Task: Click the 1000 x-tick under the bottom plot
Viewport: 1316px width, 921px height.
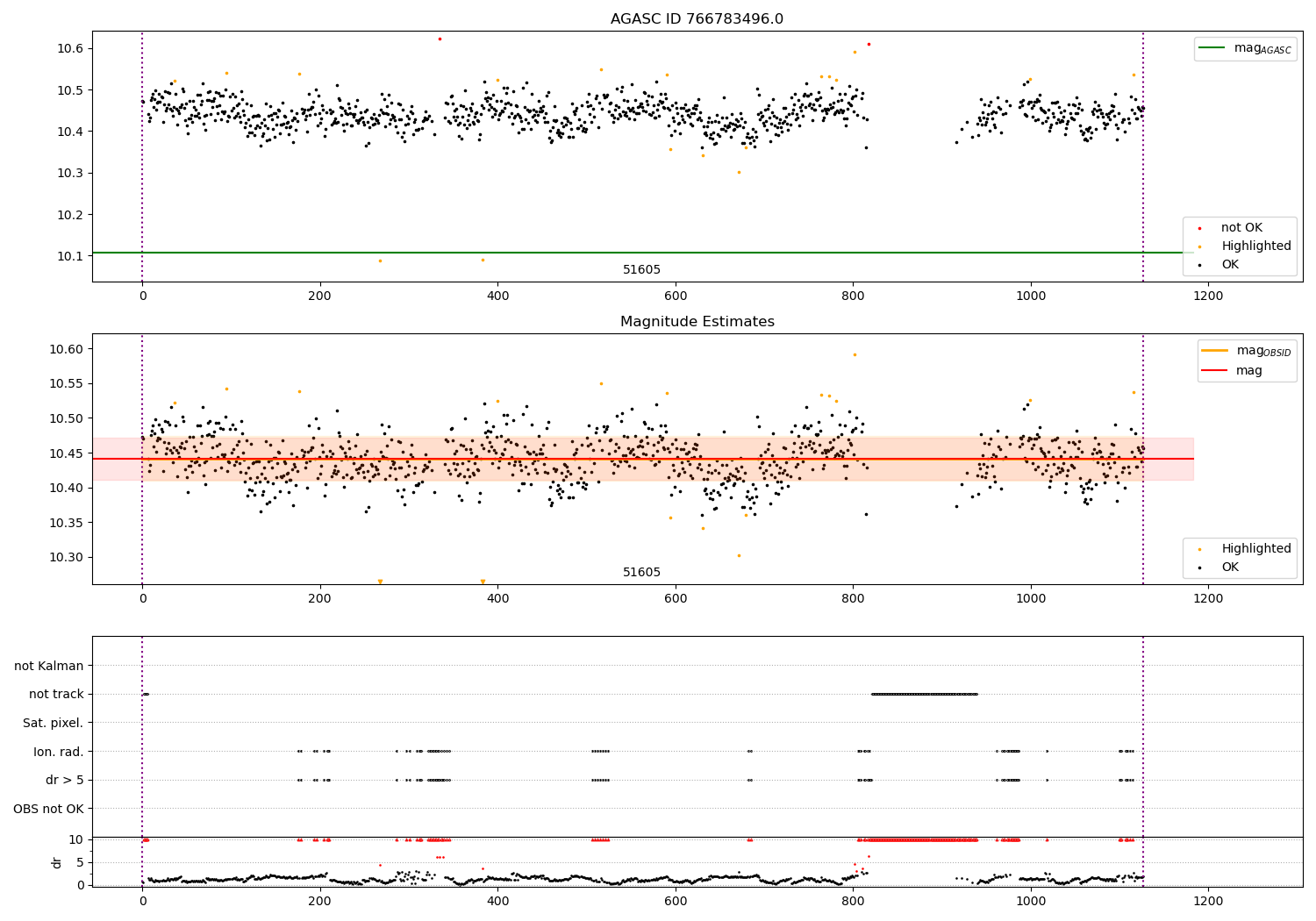Action: (x=1030, y=902)
